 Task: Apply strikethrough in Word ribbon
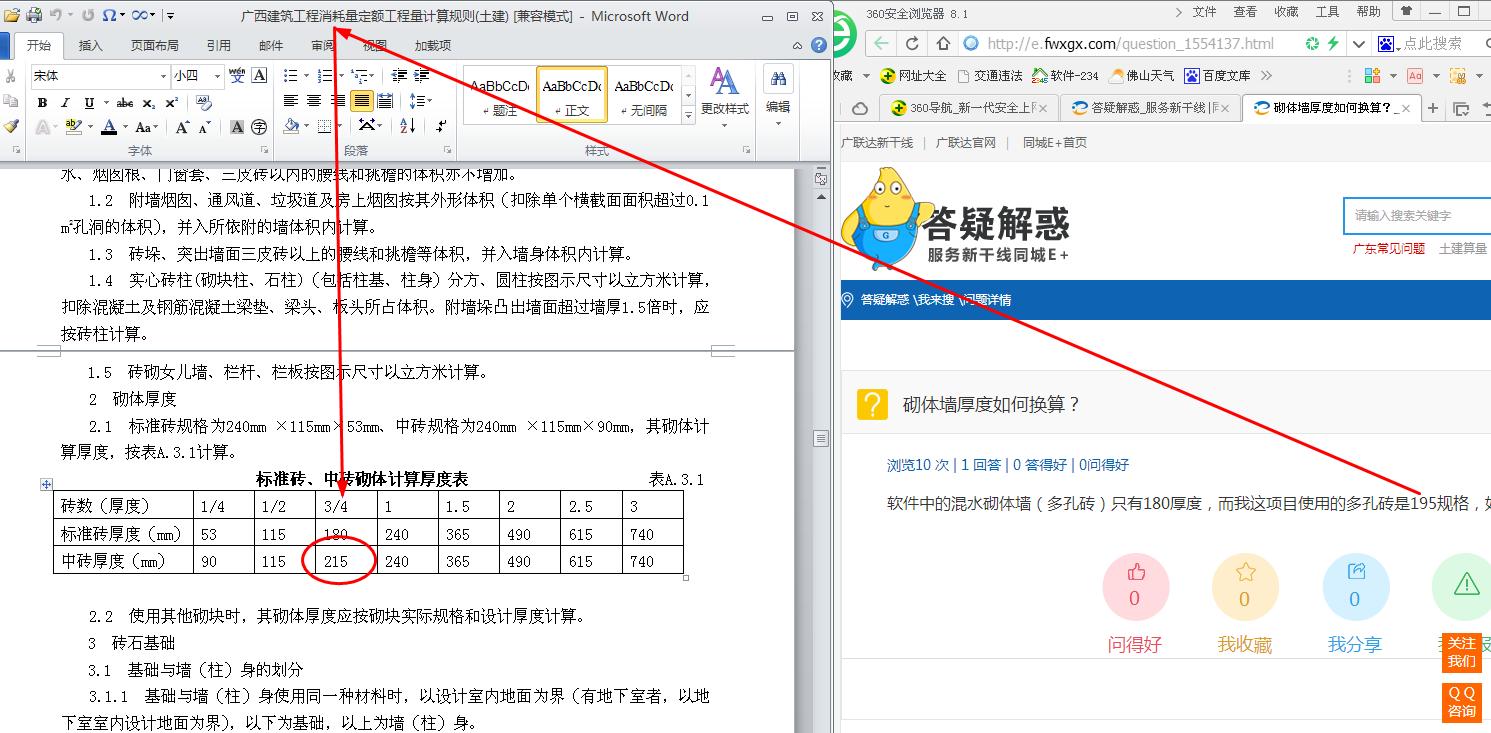pyautogui.click(x=125, y=103)
